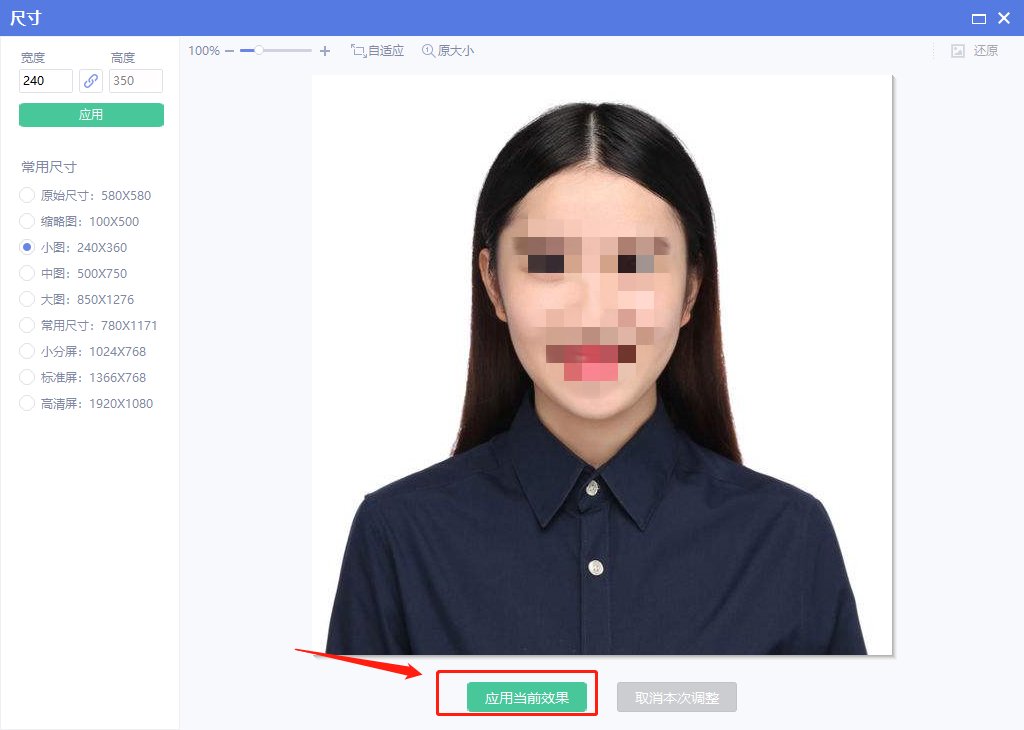Select the 缩略图 100X500 size option
The width and height of the screenshot is (1024, 730).
click(x=27, y=221)
